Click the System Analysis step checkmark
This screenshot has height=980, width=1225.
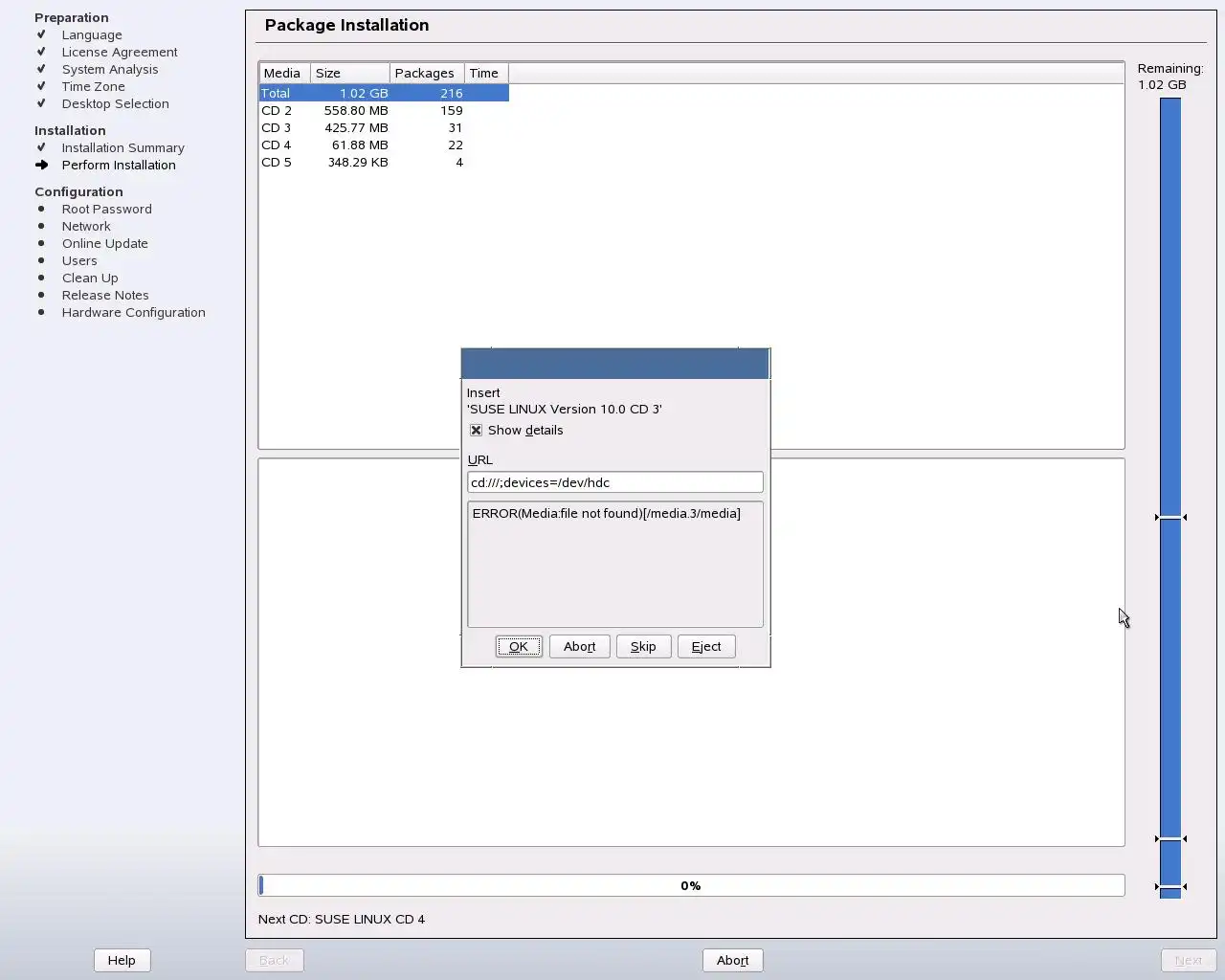point(41,69)
